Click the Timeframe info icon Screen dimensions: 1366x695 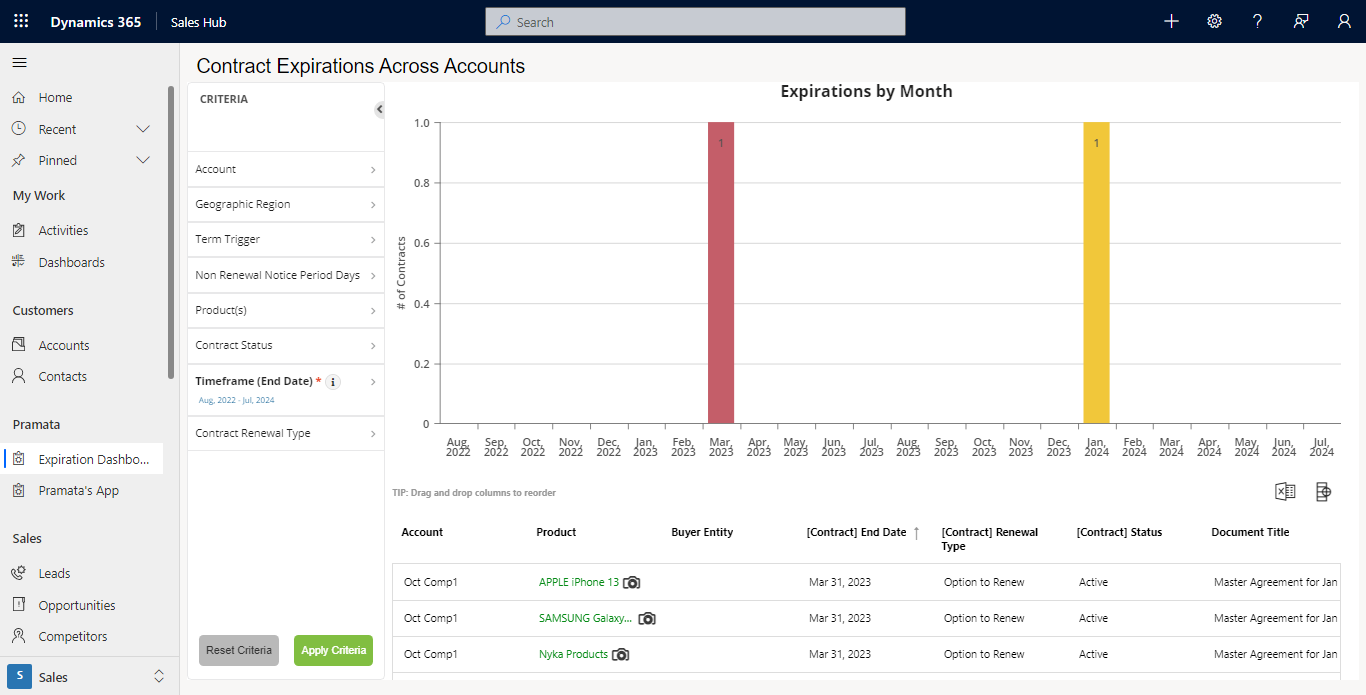coord(334,382)
